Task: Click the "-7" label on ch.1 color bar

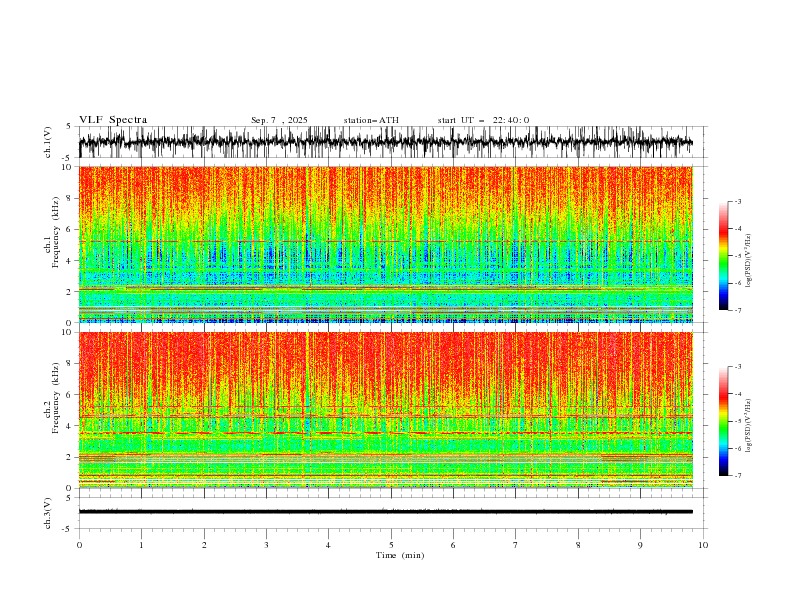Action: [x=738, y=311]
